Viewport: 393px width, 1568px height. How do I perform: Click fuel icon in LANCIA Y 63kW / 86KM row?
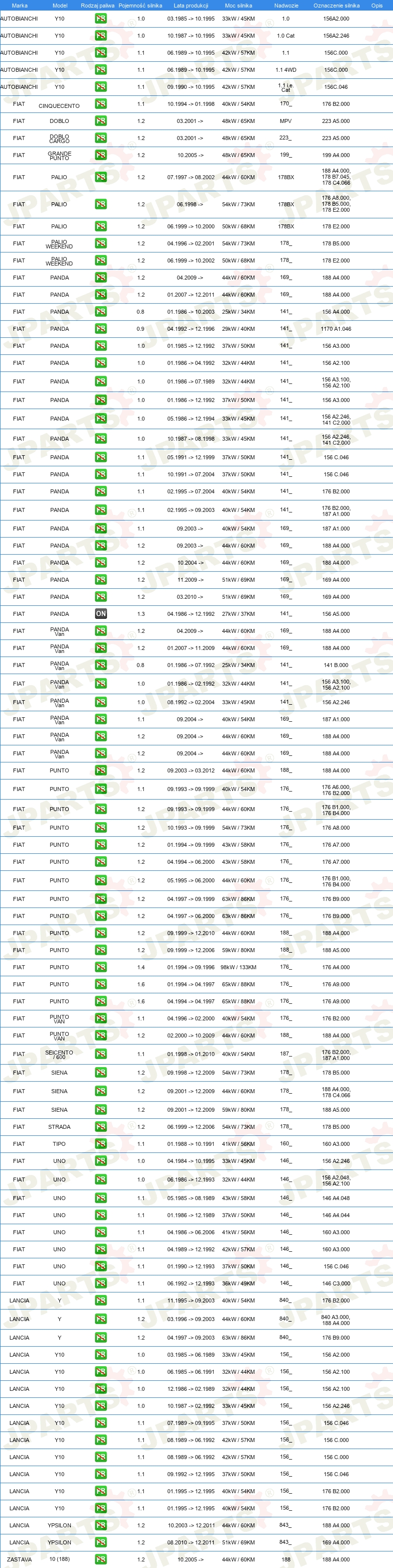[x=101, y=1337]
